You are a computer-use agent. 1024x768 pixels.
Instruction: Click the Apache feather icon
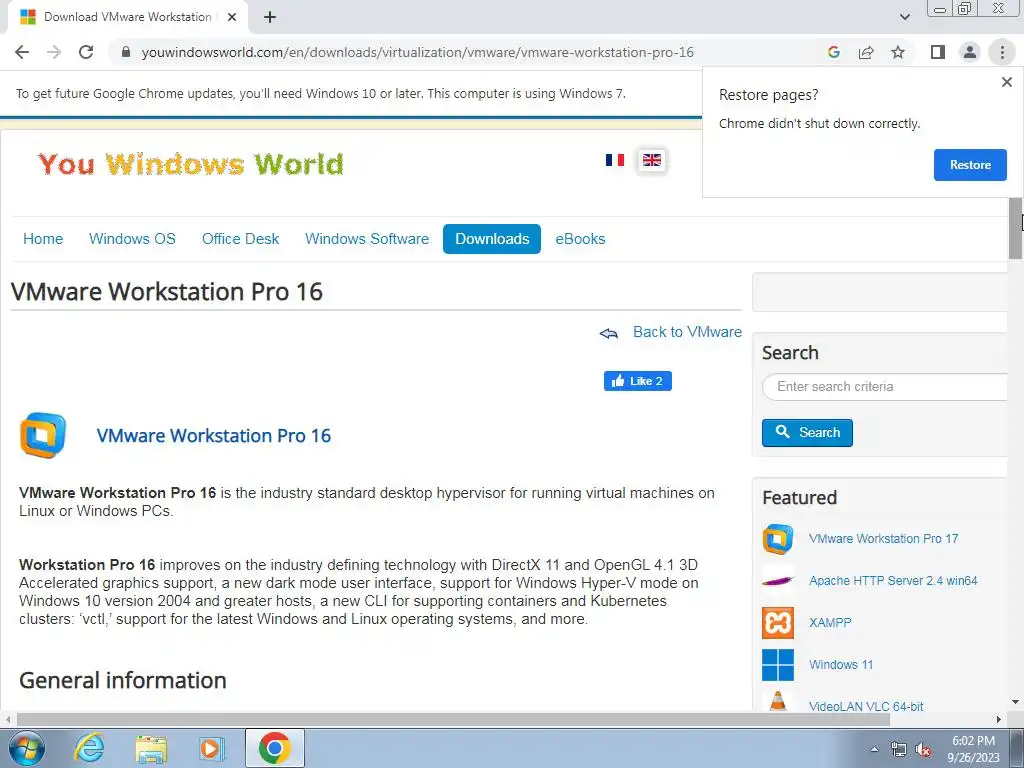point(778,581)
